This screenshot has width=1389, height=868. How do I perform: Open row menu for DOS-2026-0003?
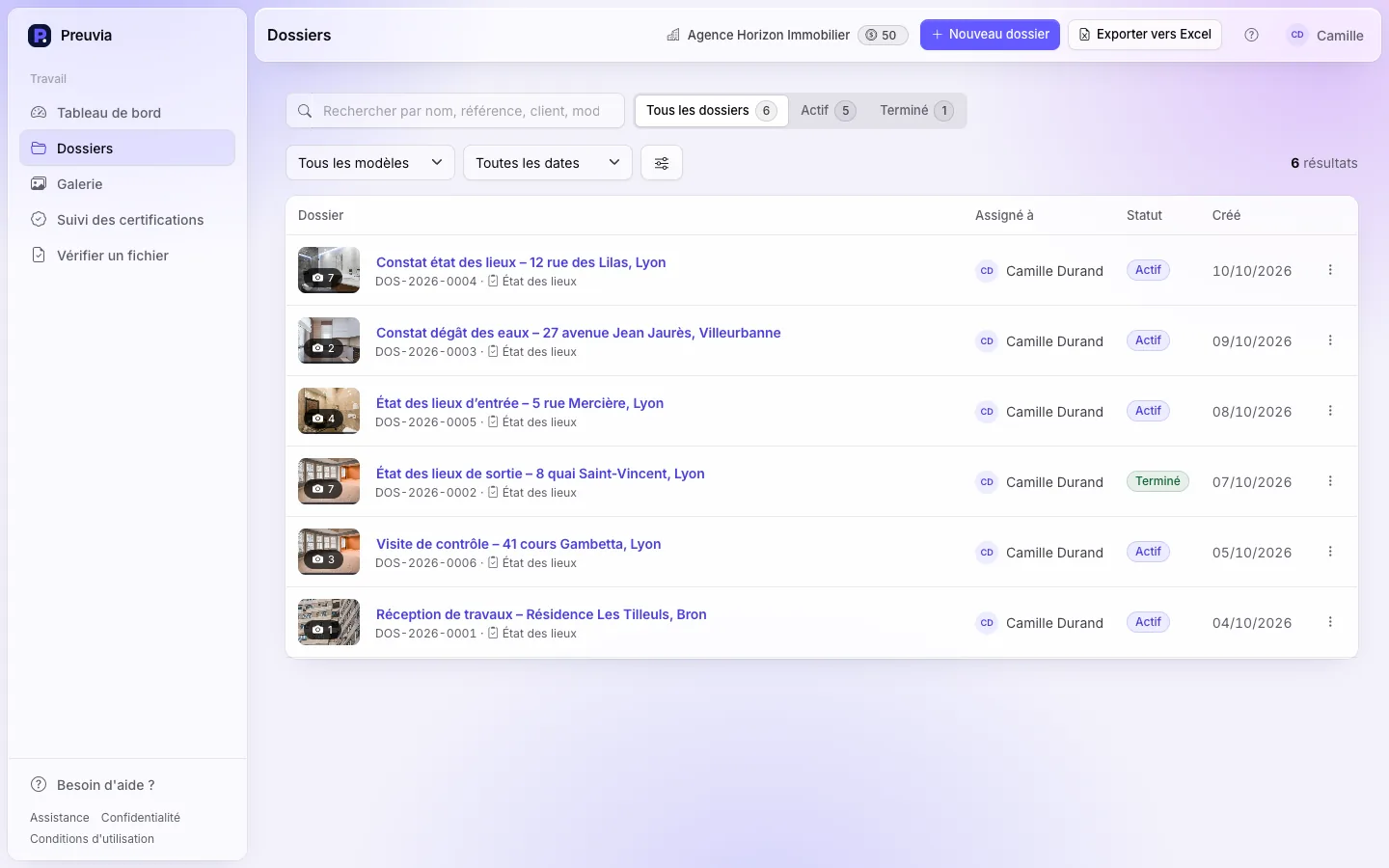[x=1330, y=340]
